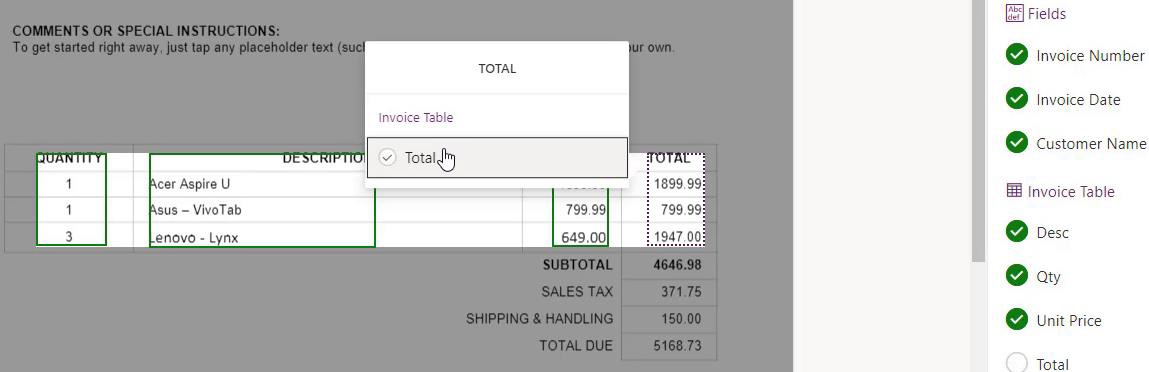This screenshot has width=1149, height=372.
Task: Select the QUANTITY column green box
Action: pos(71,199)
